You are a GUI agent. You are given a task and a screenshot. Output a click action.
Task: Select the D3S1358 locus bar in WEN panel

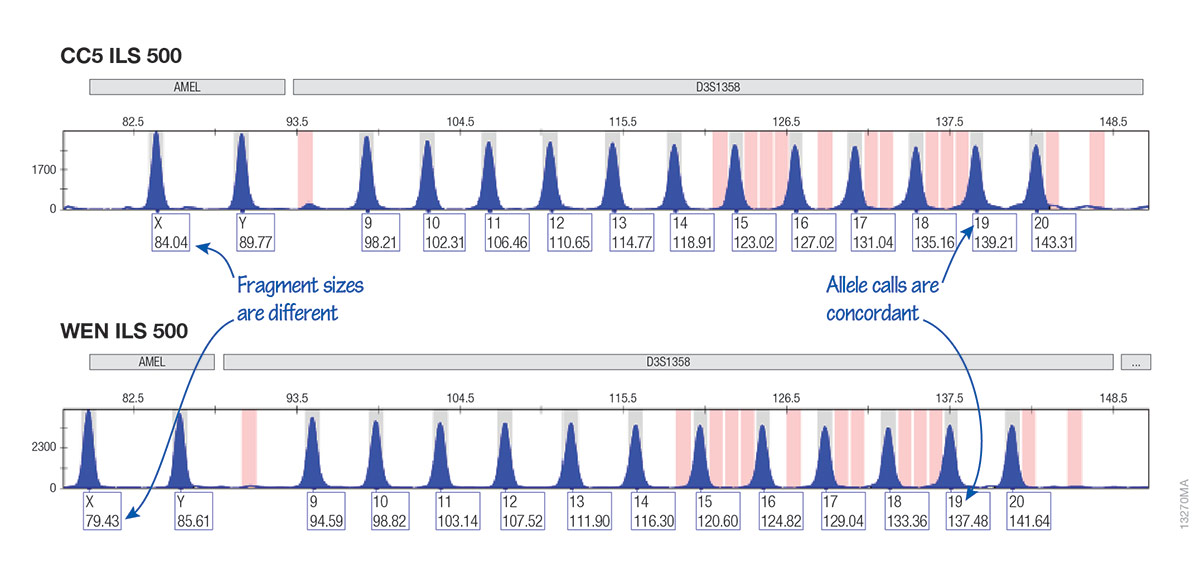click(x=667, y=361)
